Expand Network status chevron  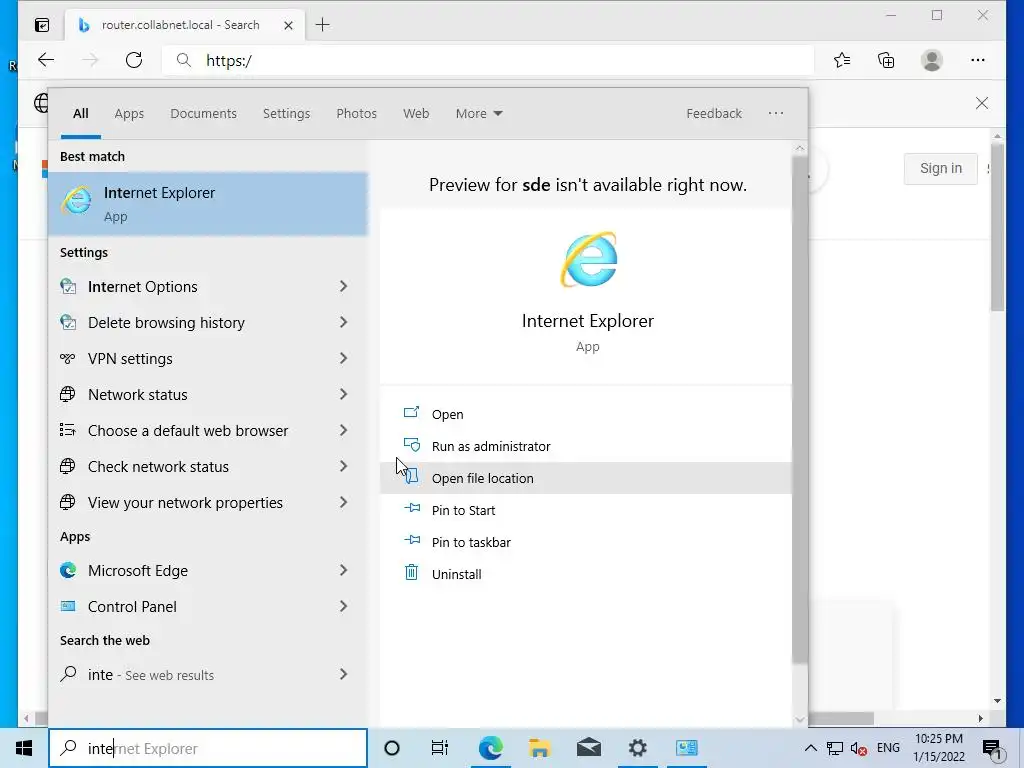pos(344,394)
